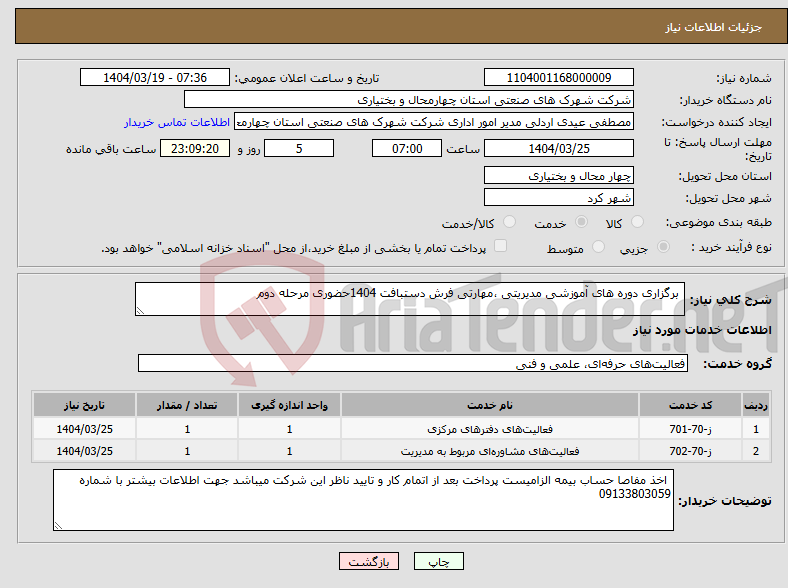Screen dimensions: 788x588
Task: Click the ردیف column header
Action: pos(756,405)
